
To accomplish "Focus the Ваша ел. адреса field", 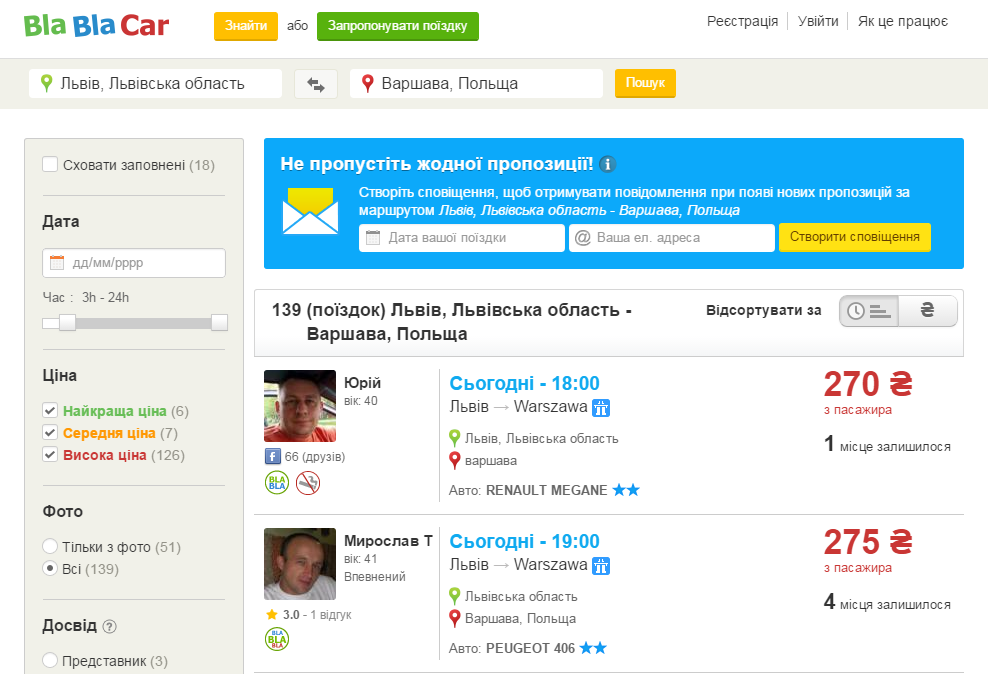I will 672,237.
